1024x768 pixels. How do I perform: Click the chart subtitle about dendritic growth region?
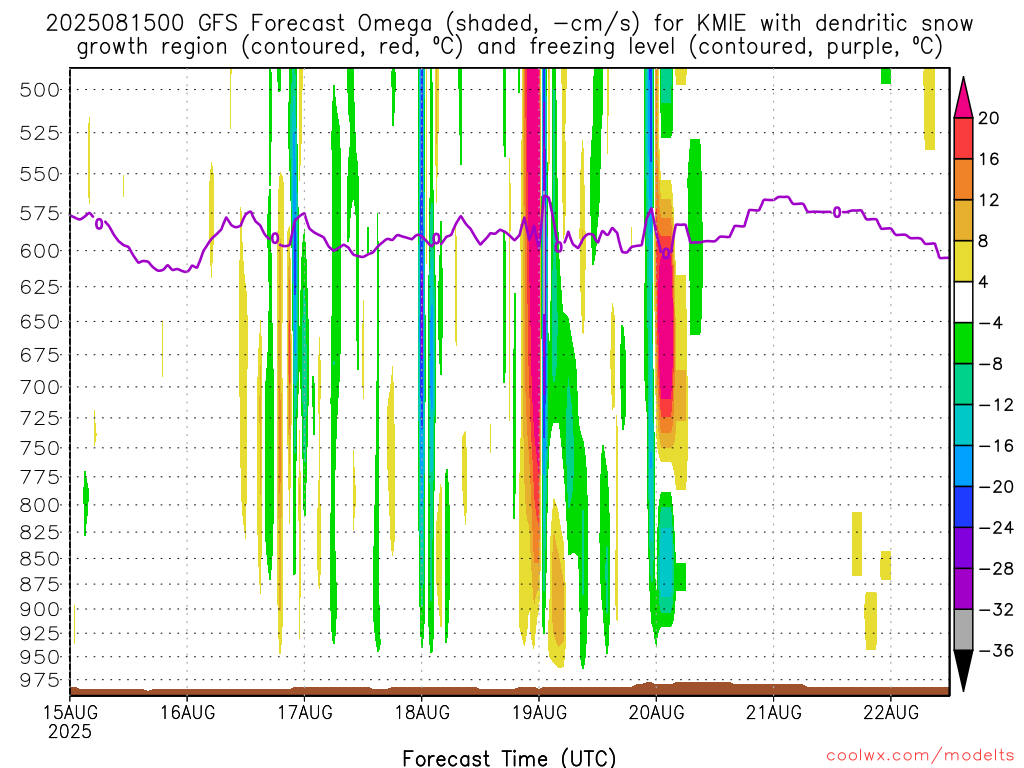pos(509,47)
